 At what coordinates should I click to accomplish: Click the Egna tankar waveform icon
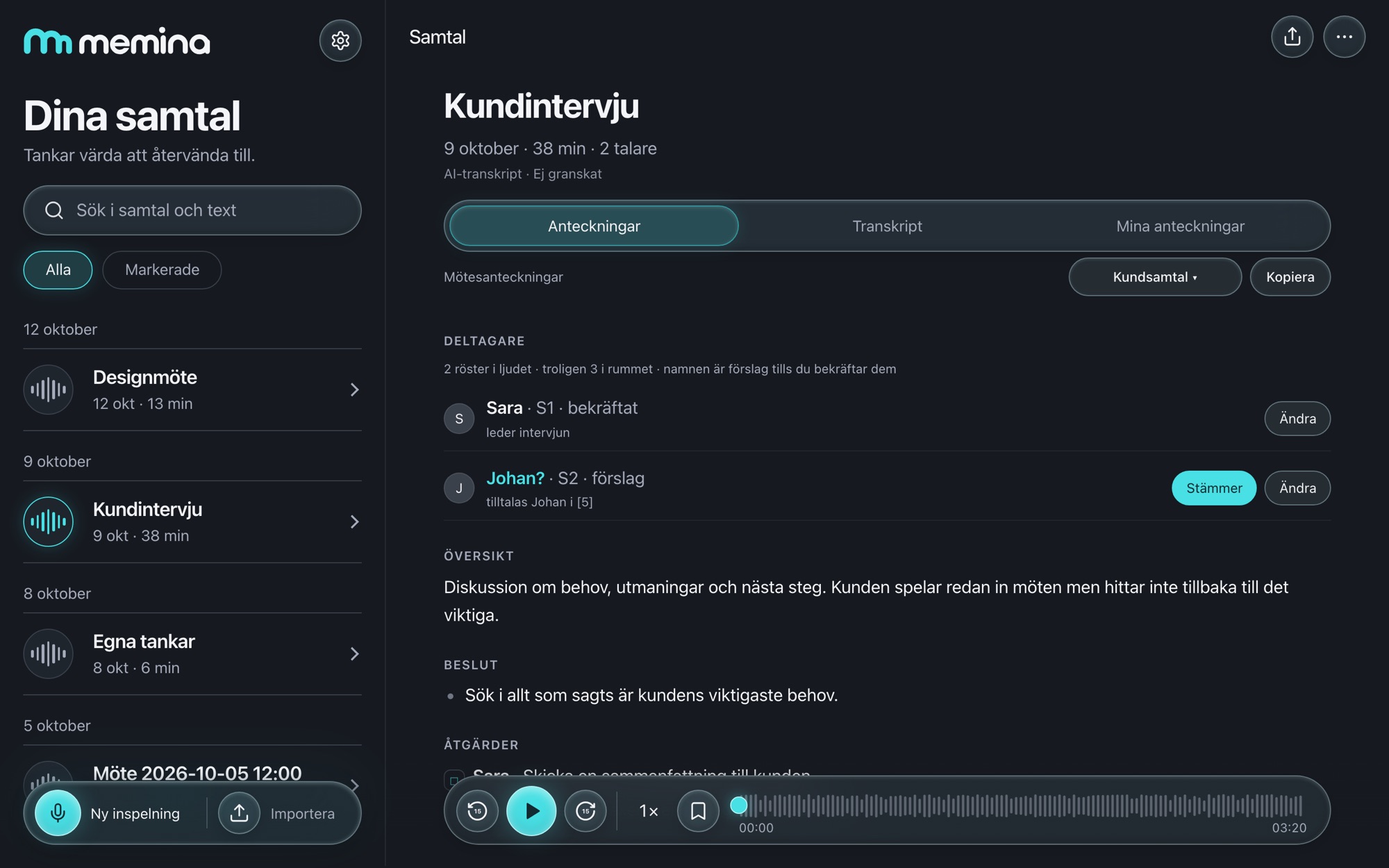[x=49, y=653]
